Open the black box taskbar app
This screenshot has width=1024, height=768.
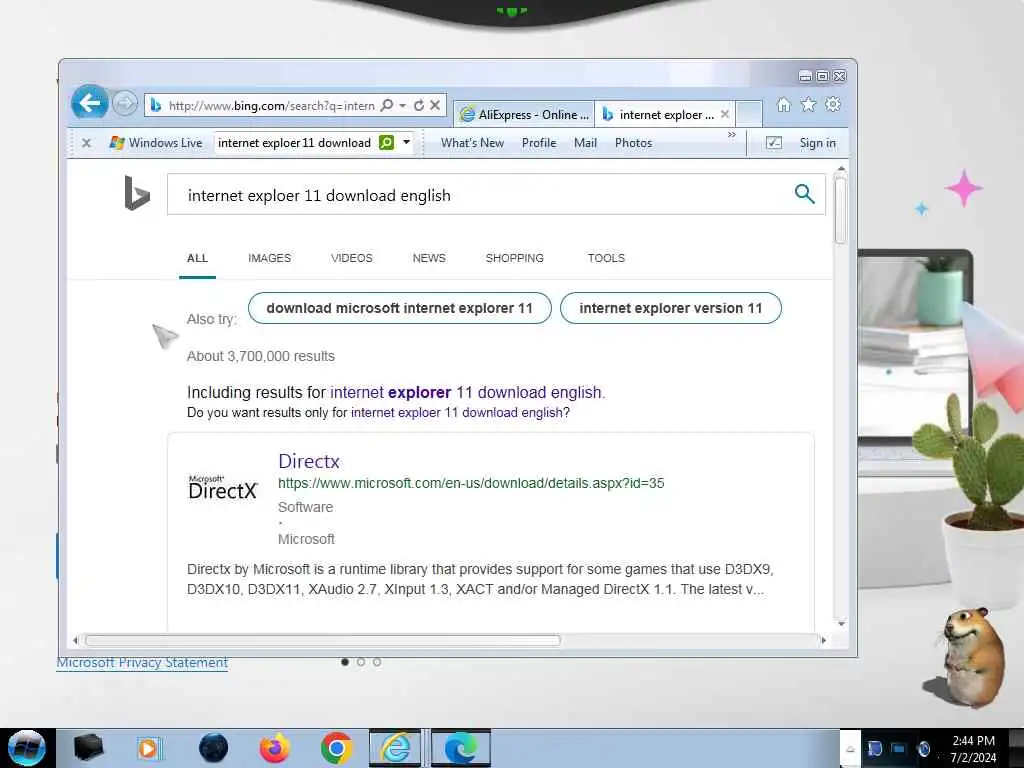88,748
